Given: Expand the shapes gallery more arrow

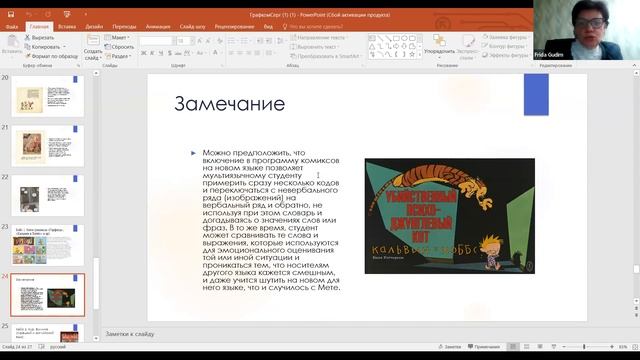Looking at the screenshot, I should pyautogui.click(x=420, y=55).
